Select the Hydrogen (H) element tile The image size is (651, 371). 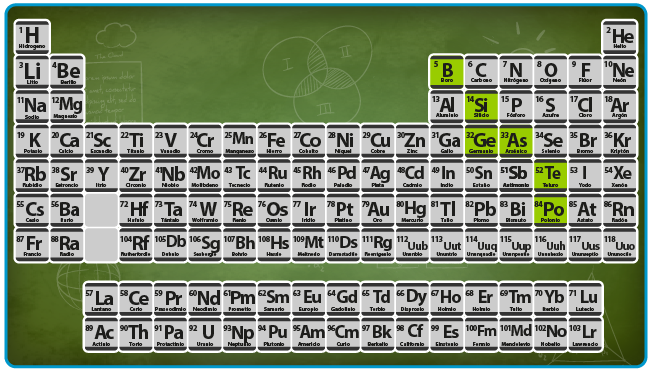click(x=32, y=37)
